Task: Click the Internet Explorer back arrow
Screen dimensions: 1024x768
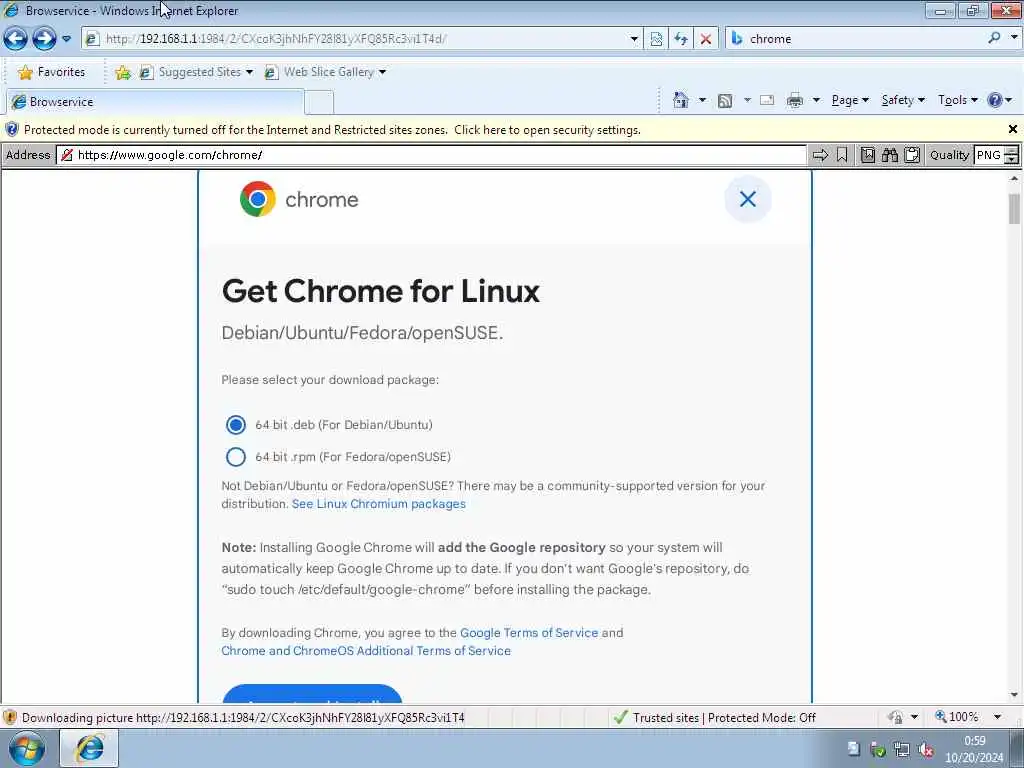Action: click(x=16, y=39)
